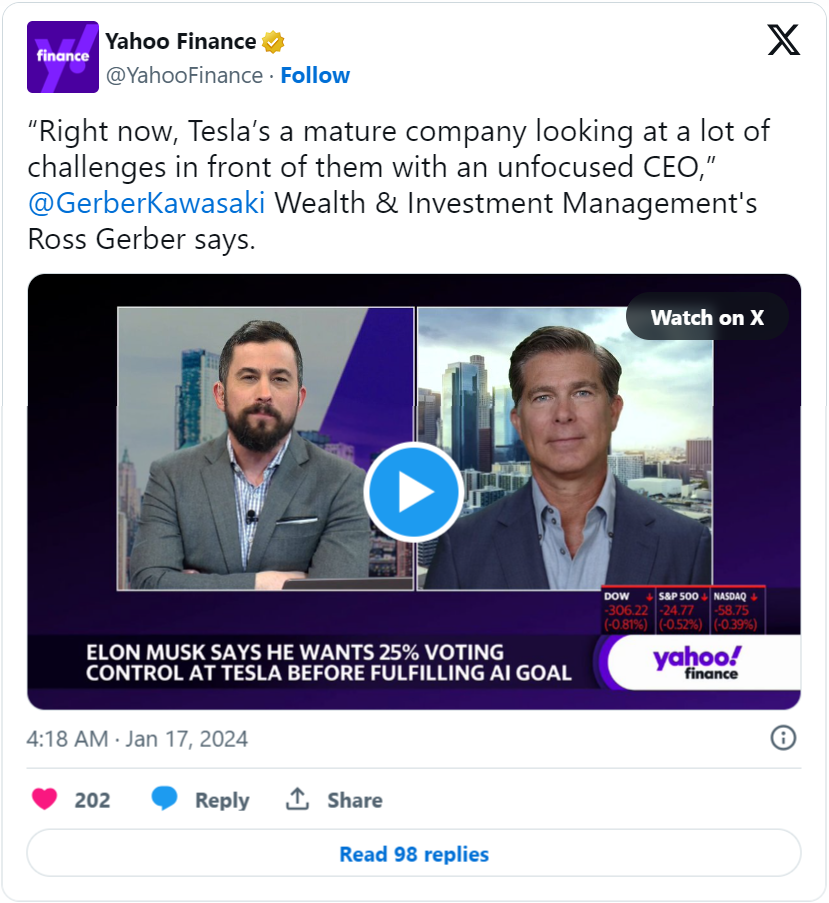Click the reply speech bubble icon
The height and width of the screenshot is (903, 829).
coord(165,800)
